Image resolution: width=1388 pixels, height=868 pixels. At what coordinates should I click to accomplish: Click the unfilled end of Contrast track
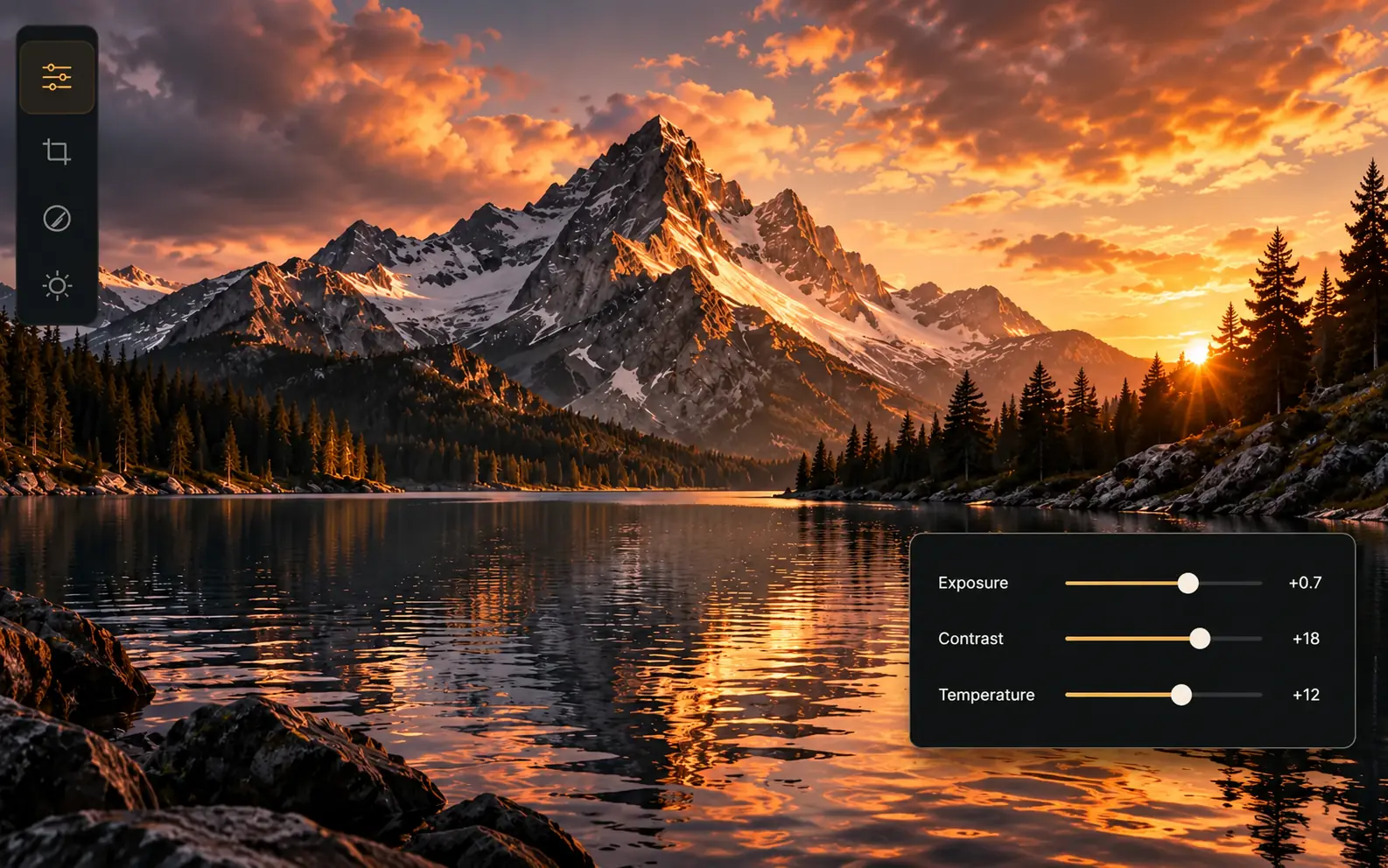click(1237, 639)
